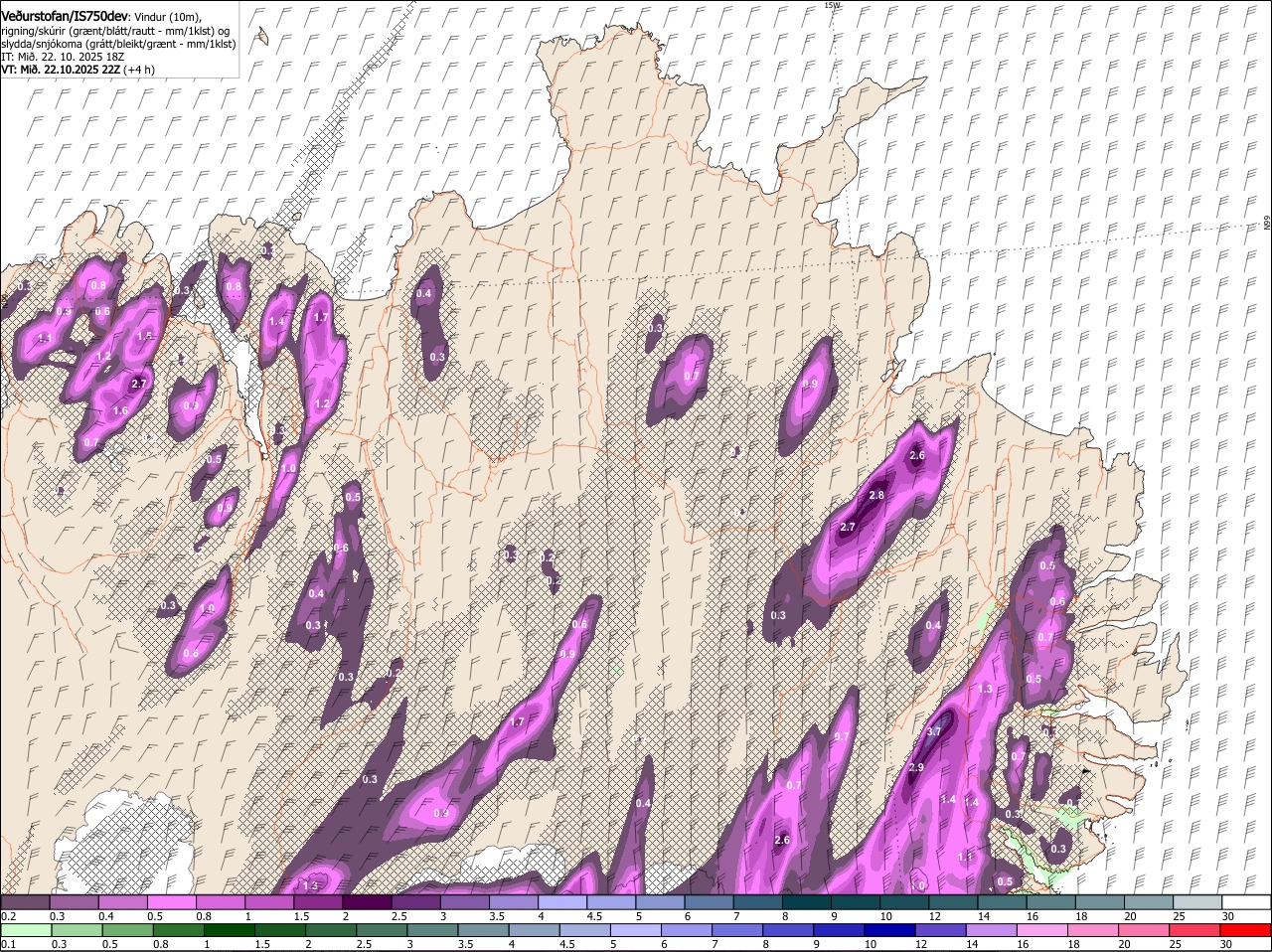
Task: Select the medium purple legend swatch labeled 0.4
Action: [x=123, y=901]
